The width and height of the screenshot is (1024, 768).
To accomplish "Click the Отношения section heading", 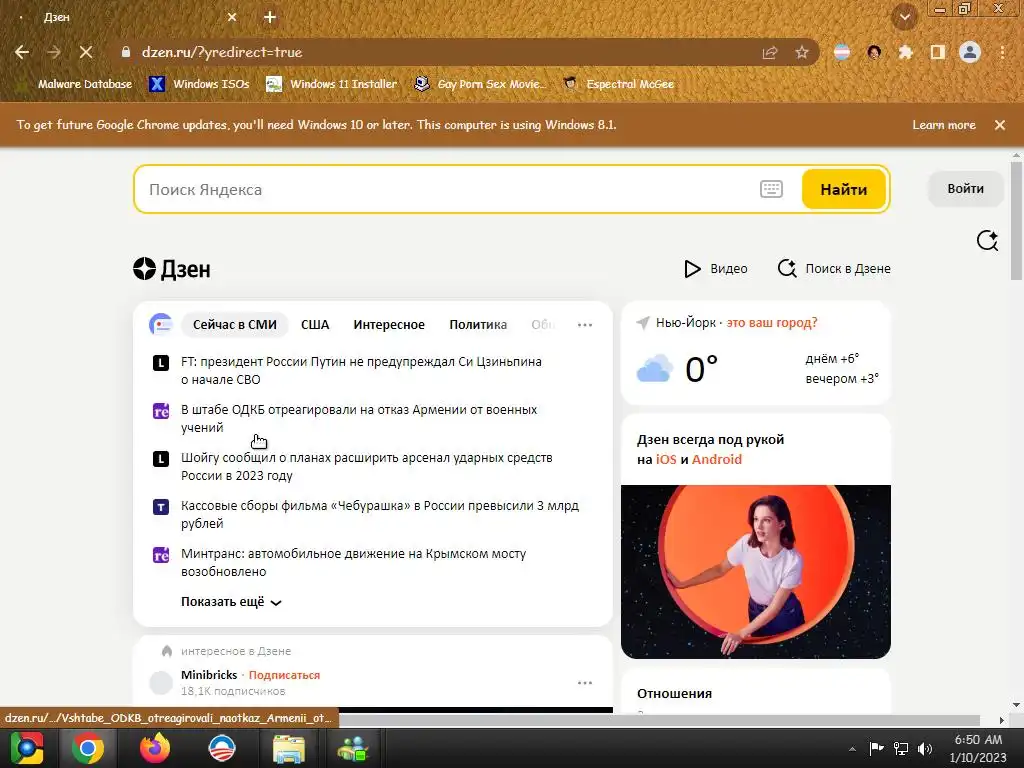I will [675, 694].
